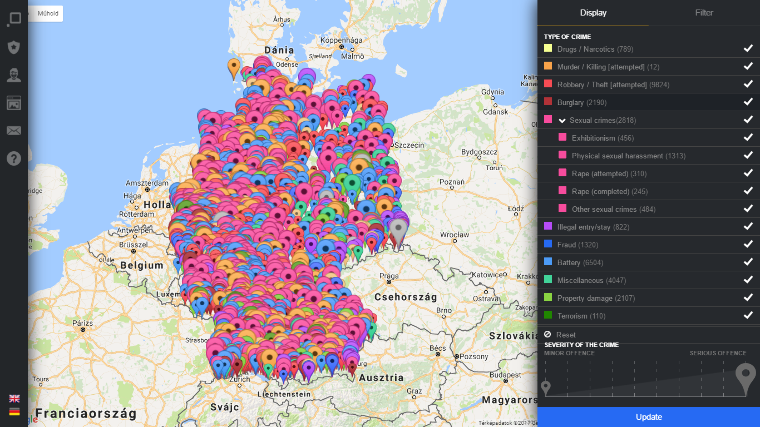Open the Display tab
760x427 pixels.
(593, 13)
